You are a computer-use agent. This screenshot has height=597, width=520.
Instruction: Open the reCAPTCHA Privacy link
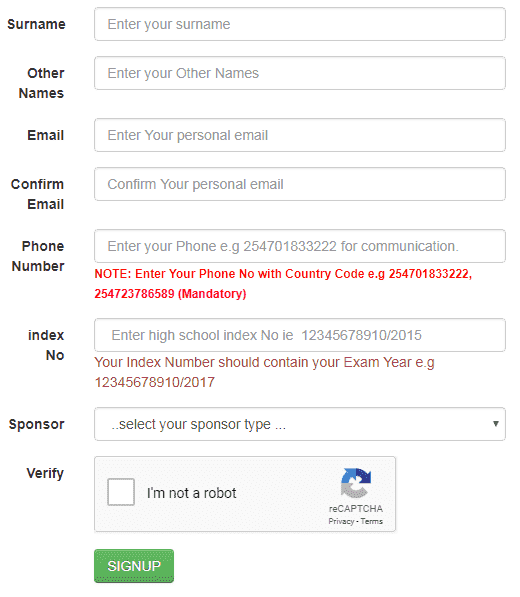pyautogui.click(x=341, y=521)
